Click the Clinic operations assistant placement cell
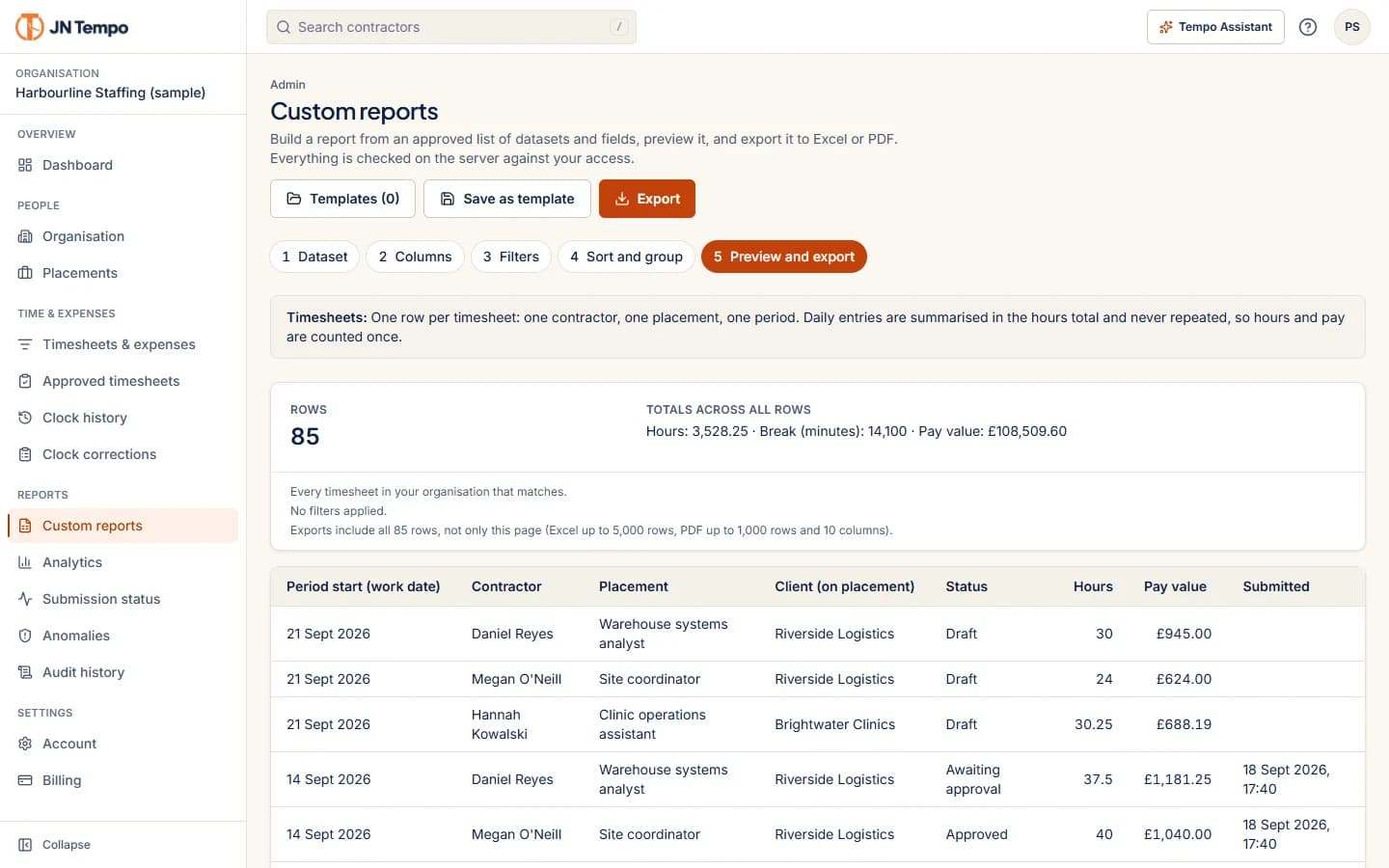 652,724
